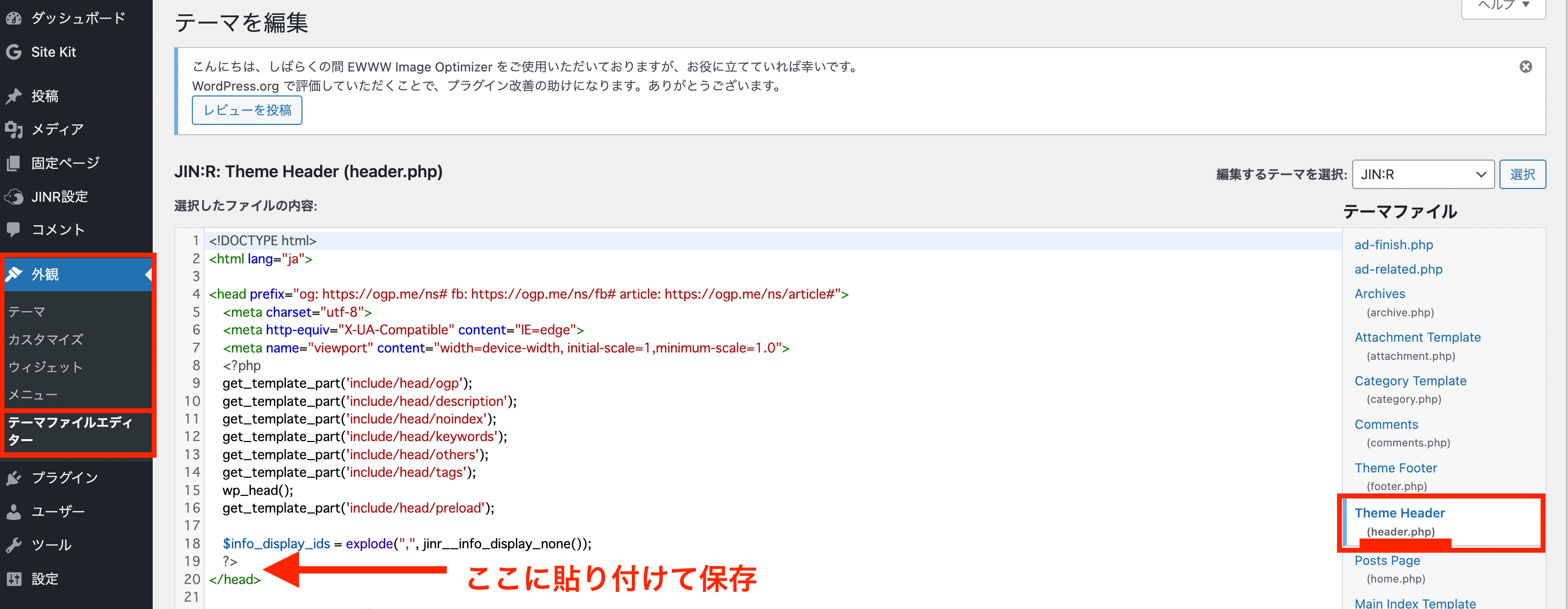Select the 固定ページ pages icon
Image resolution: width=1568 pixels, height=609 pixels.
click(x=13, y=163)
